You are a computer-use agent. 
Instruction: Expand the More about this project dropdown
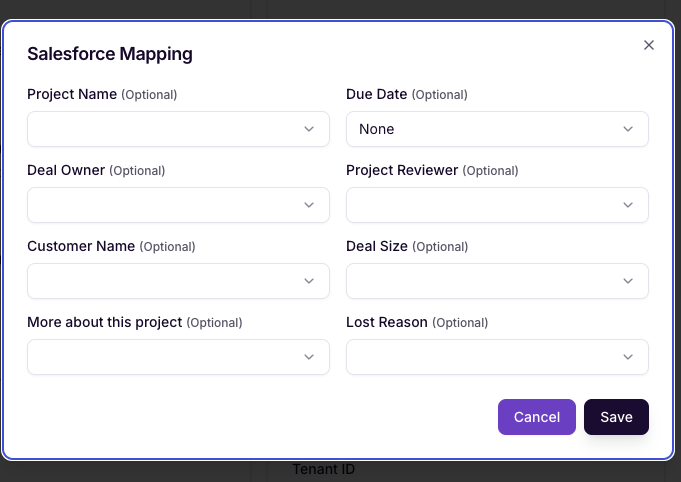pos(178,357)
